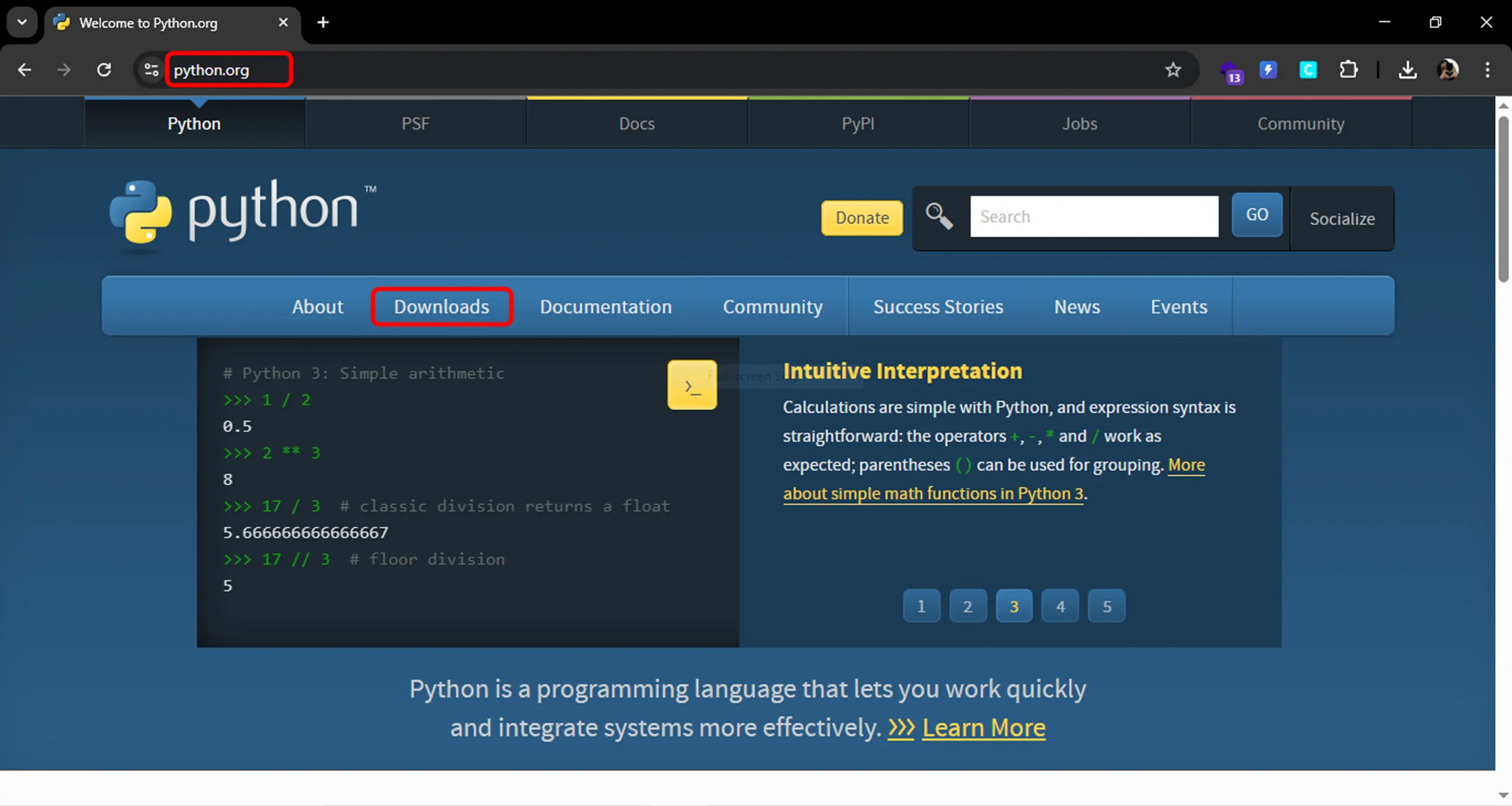Select the PyPI top navigation tab

click(858, 123)
